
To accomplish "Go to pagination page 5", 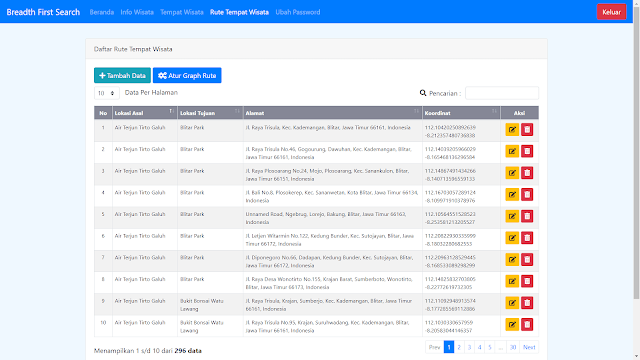I will (x=489, y=347).
